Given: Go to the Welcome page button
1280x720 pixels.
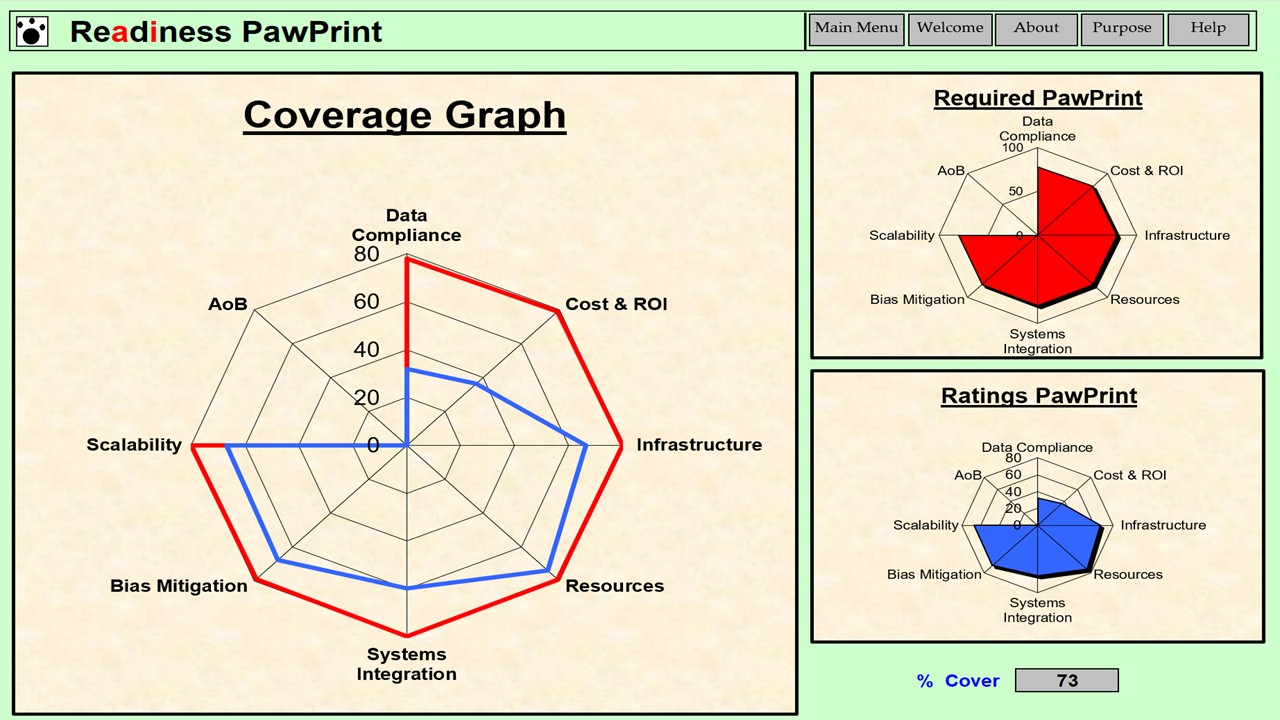Looking at the screenshot, I should (950, 29).
